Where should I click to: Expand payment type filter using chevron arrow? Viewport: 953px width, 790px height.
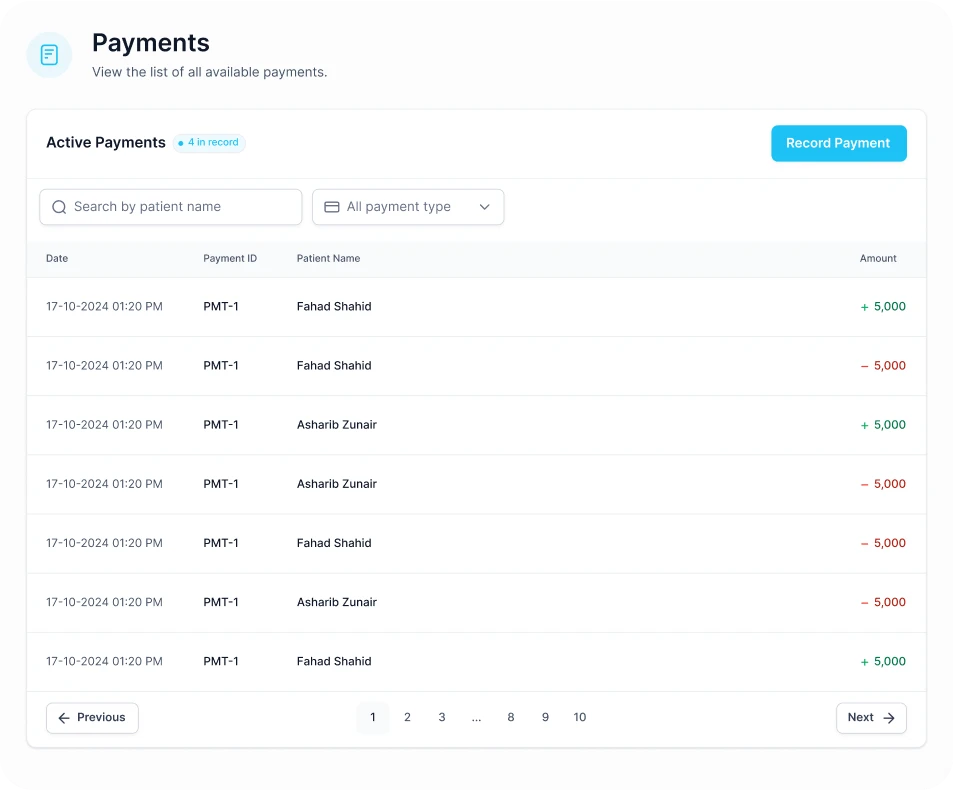485,207
